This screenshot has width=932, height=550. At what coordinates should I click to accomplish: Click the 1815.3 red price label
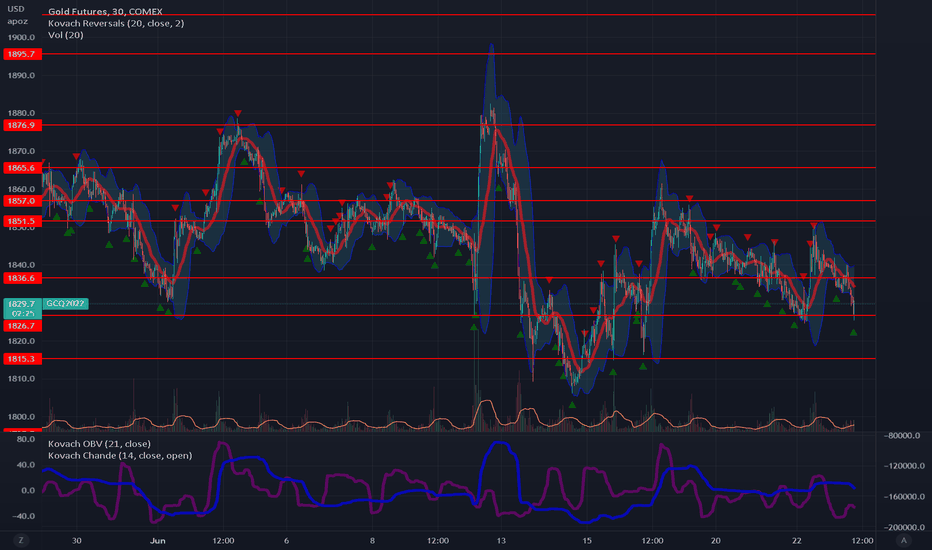coord(23,359)
